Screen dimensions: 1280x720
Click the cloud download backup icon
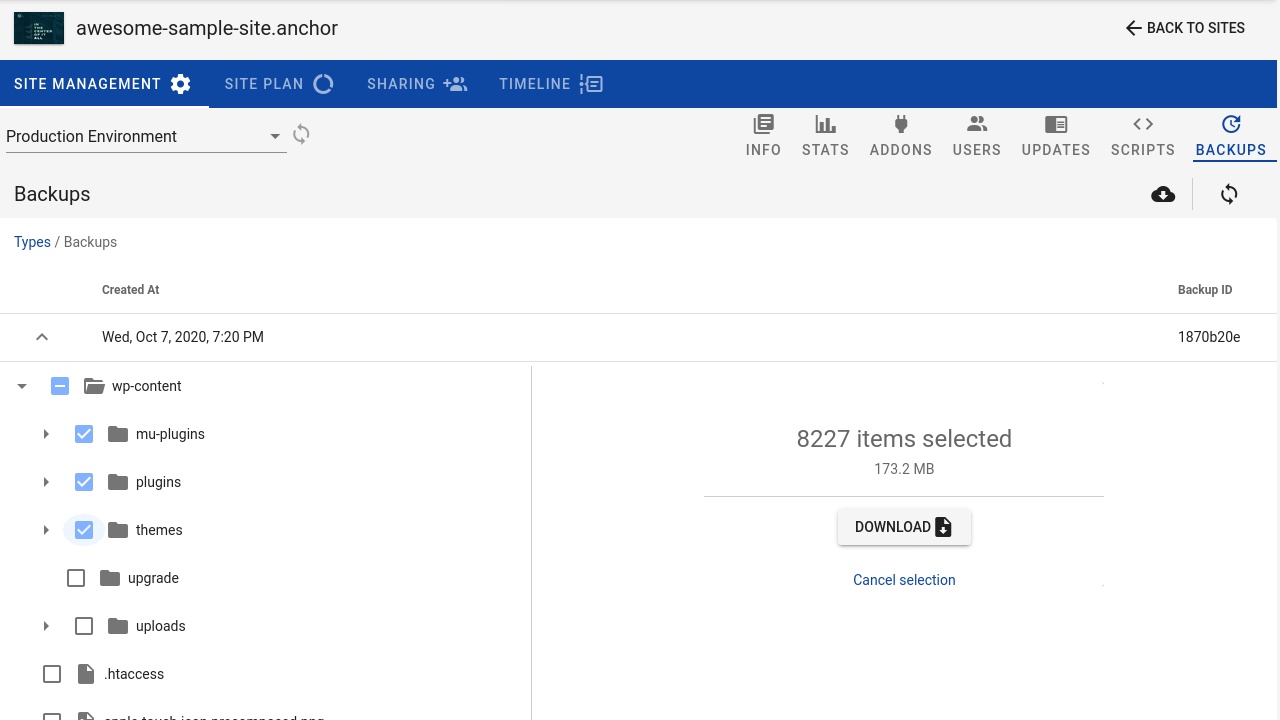coord(1163,194)
